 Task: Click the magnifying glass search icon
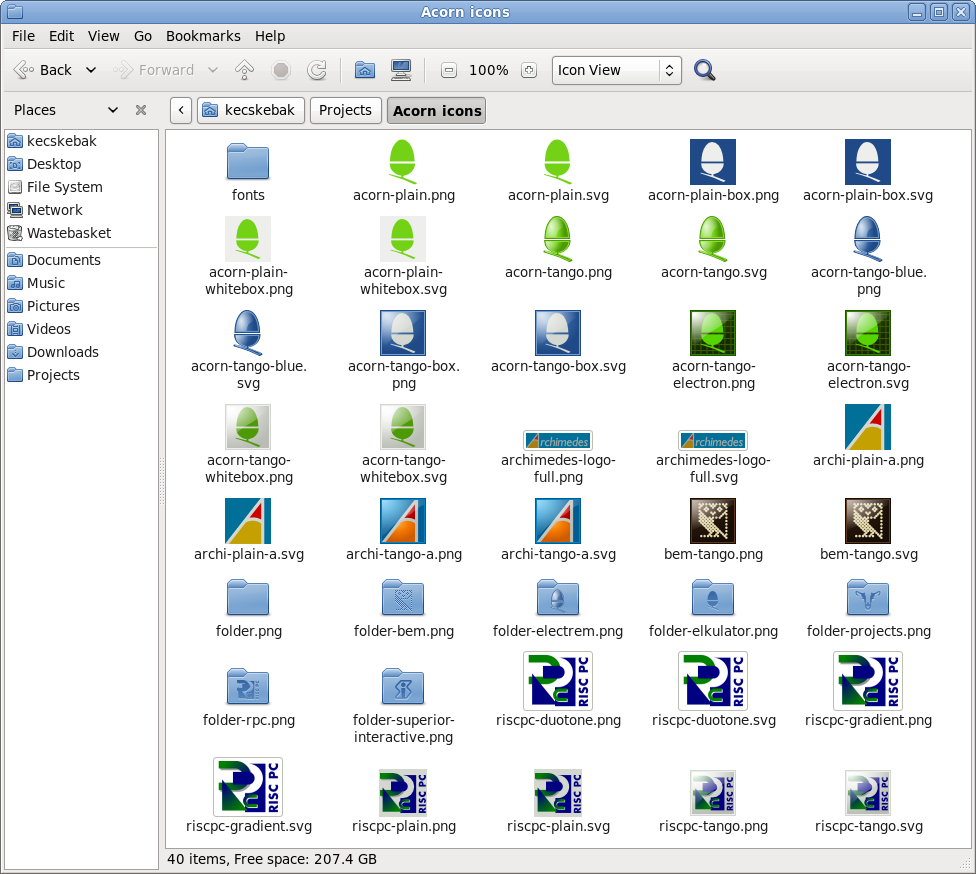705,70
